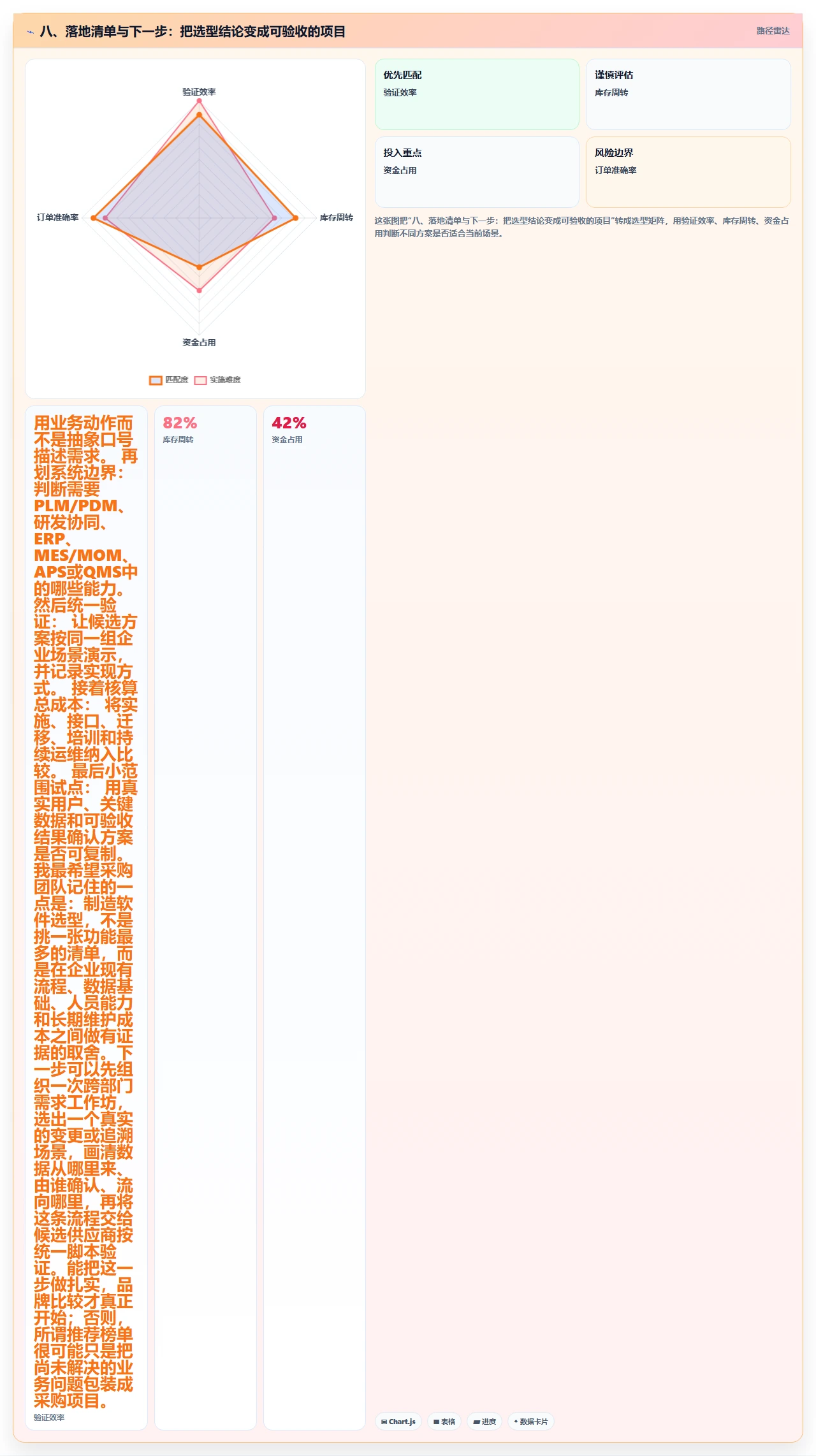Click the 82% 库存周转 stat card
Image resolution: width=816 pixels, height=1456 pixels.
click(205, 917)
